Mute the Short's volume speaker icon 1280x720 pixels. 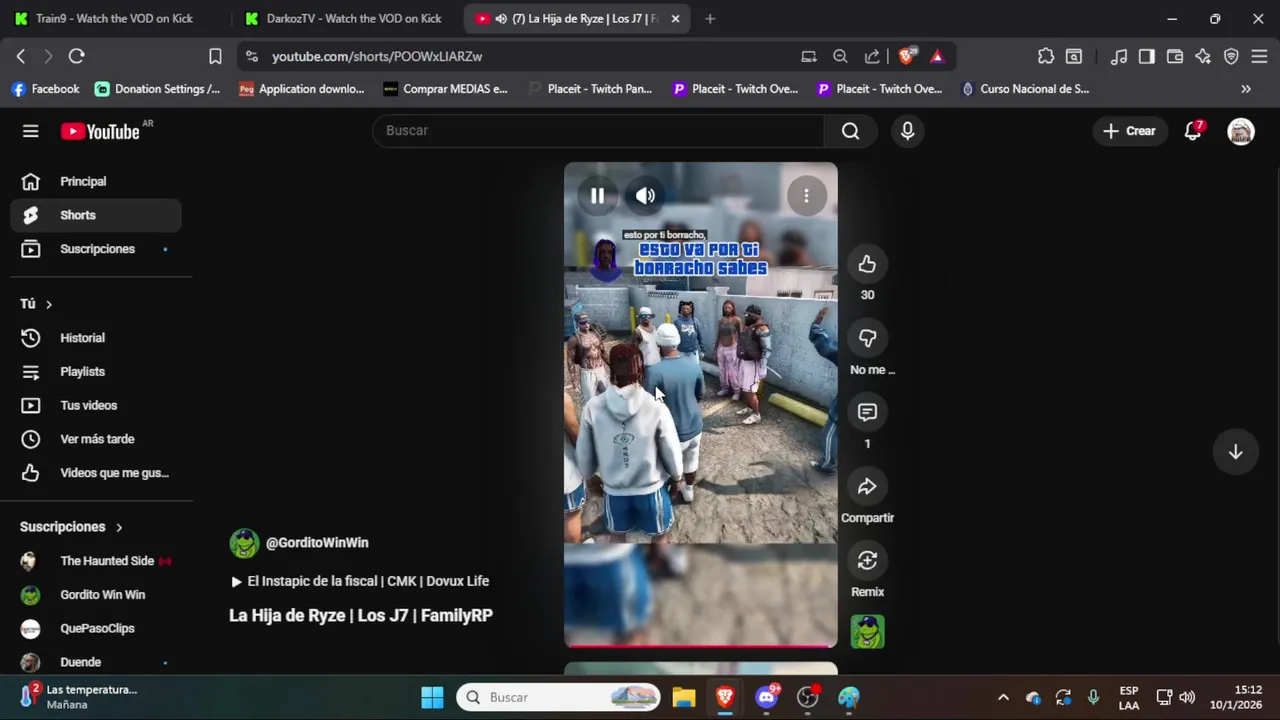click(646, 196)
